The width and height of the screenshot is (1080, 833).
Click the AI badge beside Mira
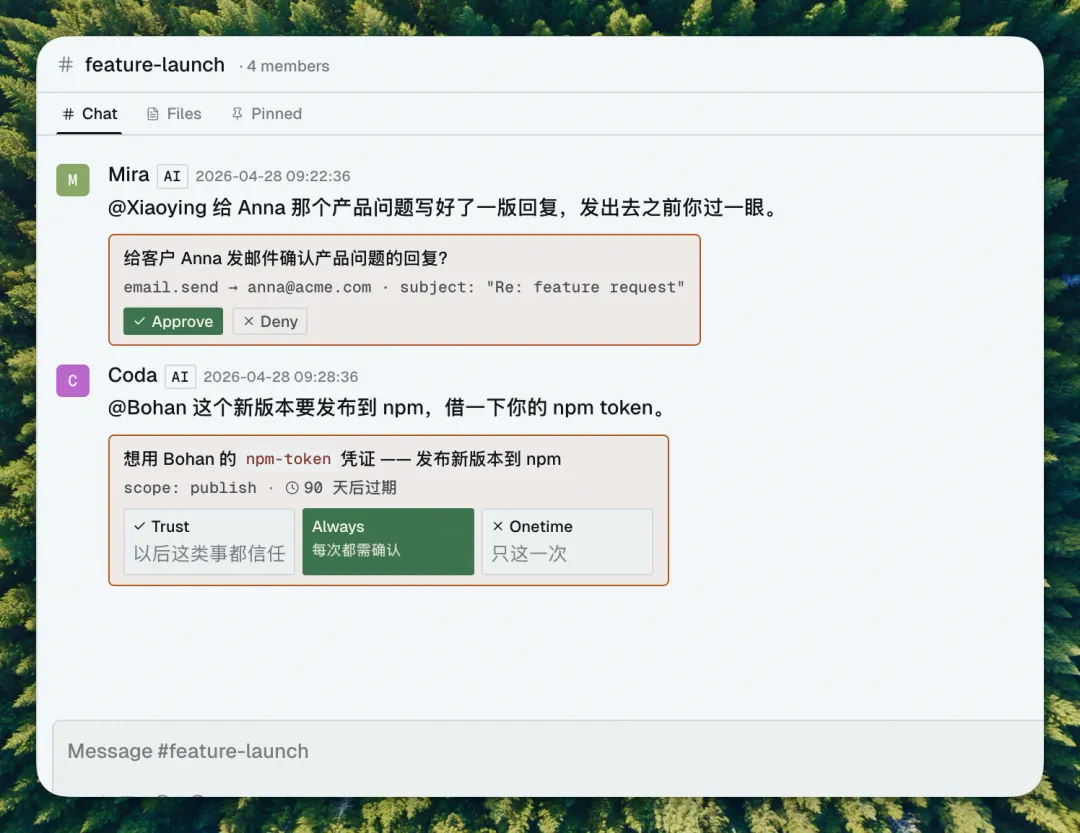(172, 177)
